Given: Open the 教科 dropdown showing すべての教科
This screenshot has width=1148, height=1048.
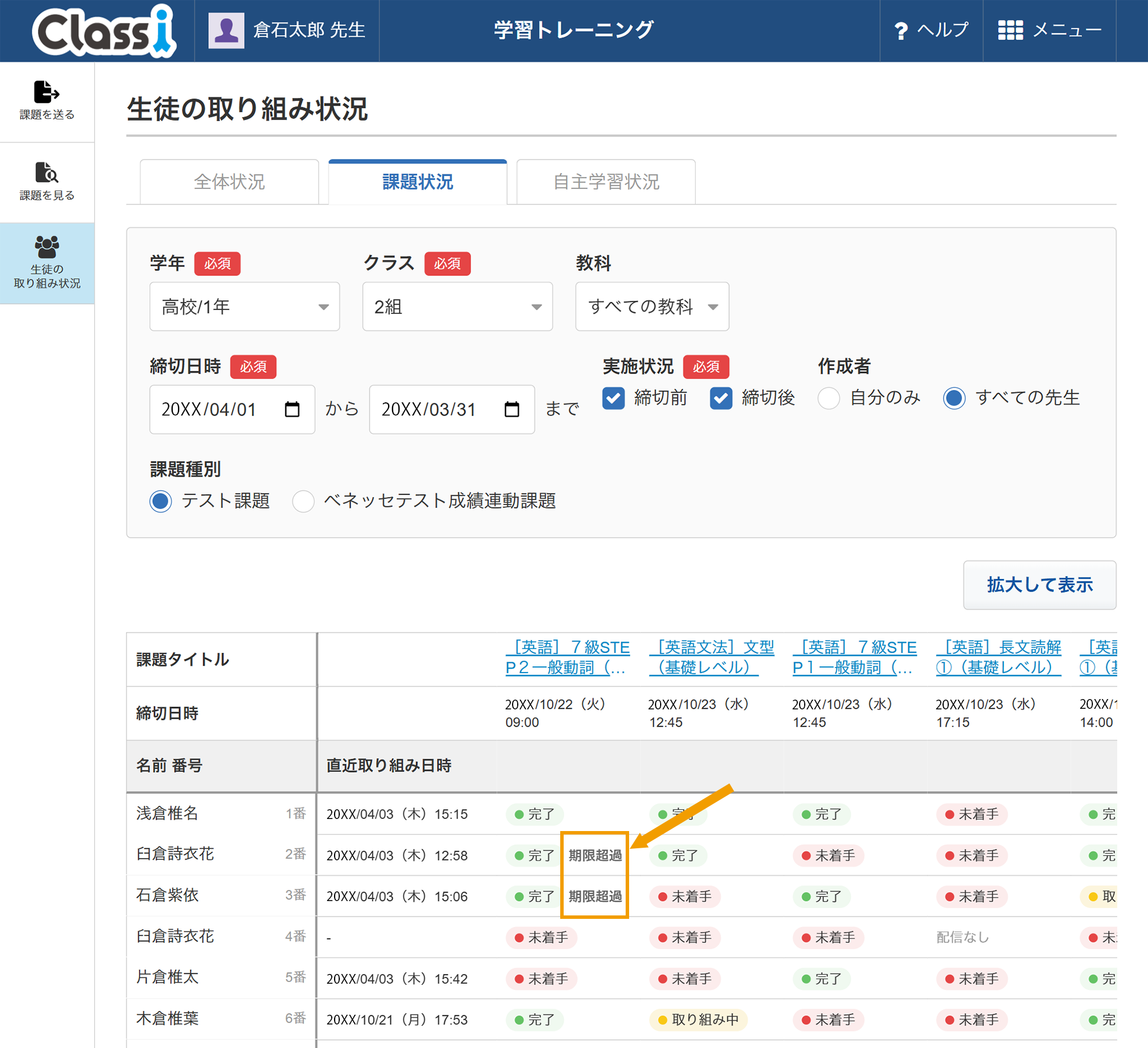Looking at the screenshot, I should point(652,306).
